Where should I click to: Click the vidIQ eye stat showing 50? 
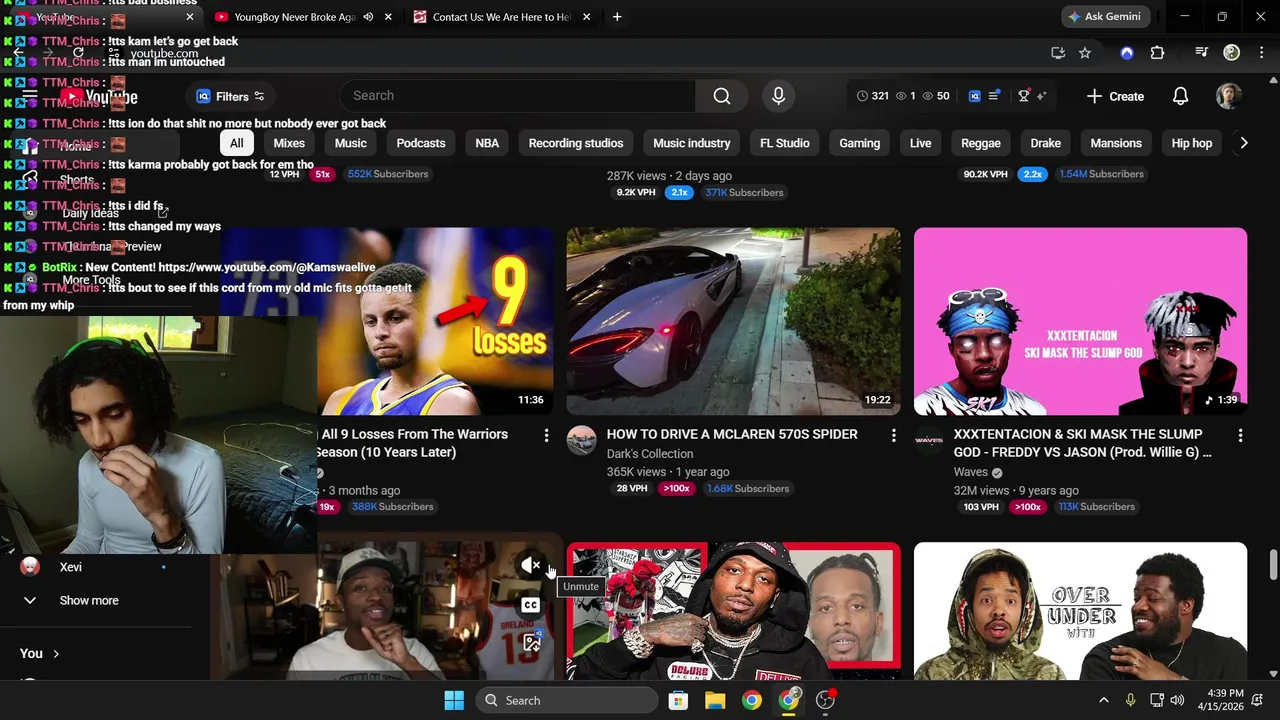tap(936, 96)
